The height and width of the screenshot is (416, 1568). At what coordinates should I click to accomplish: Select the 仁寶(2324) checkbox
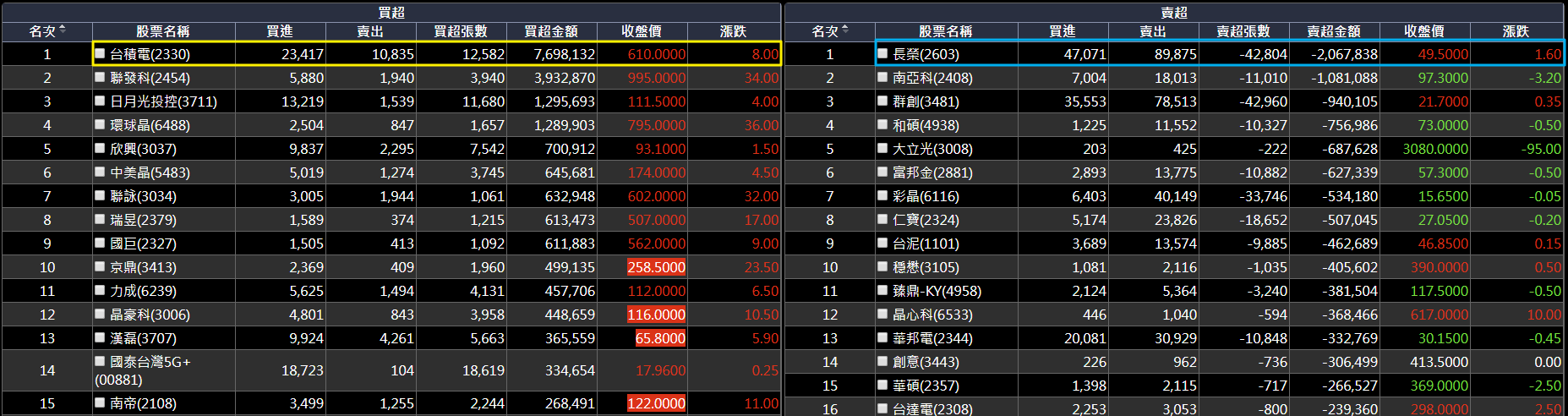click(x=883, y=219)
